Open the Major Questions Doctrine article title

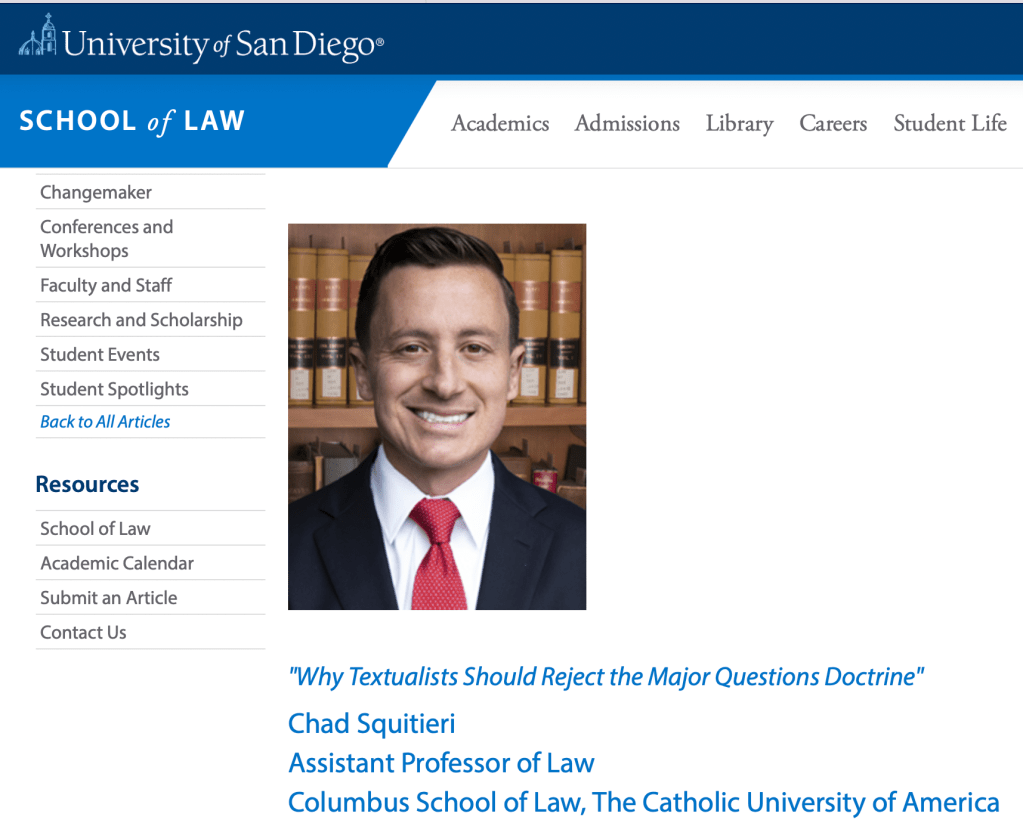coord(605,677)
